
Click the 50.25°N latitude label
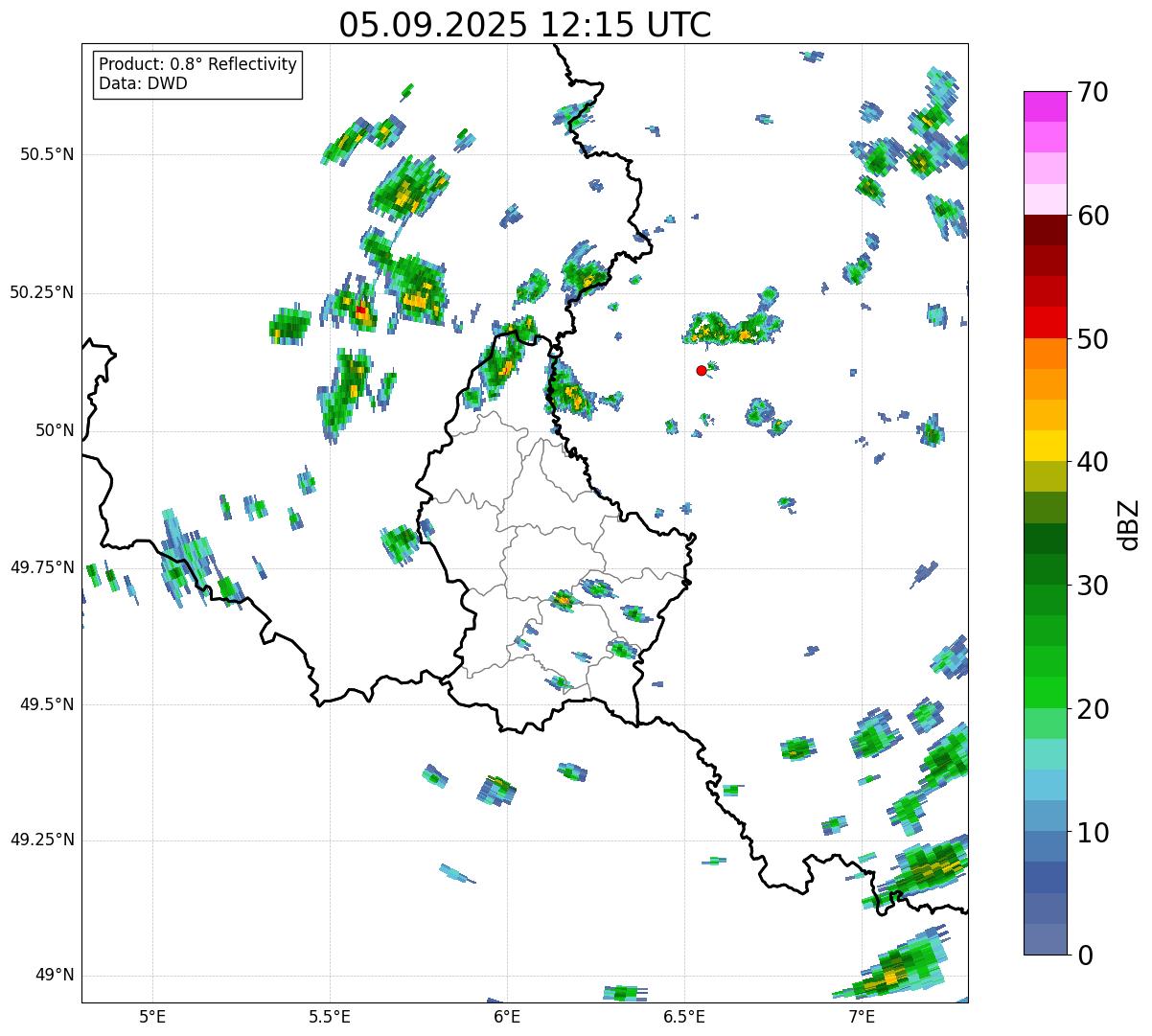(x=42, y=292)
